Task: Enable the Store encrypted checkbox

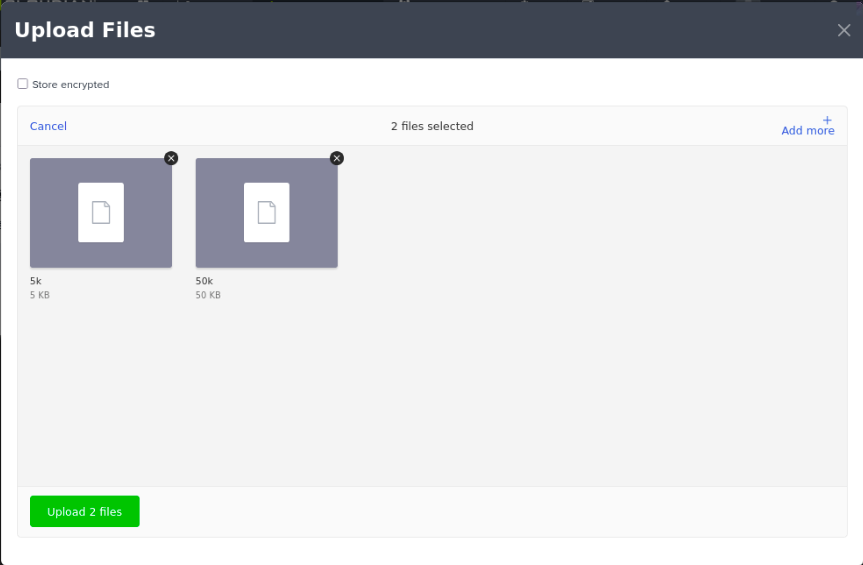Action: (x=23, y=84)
